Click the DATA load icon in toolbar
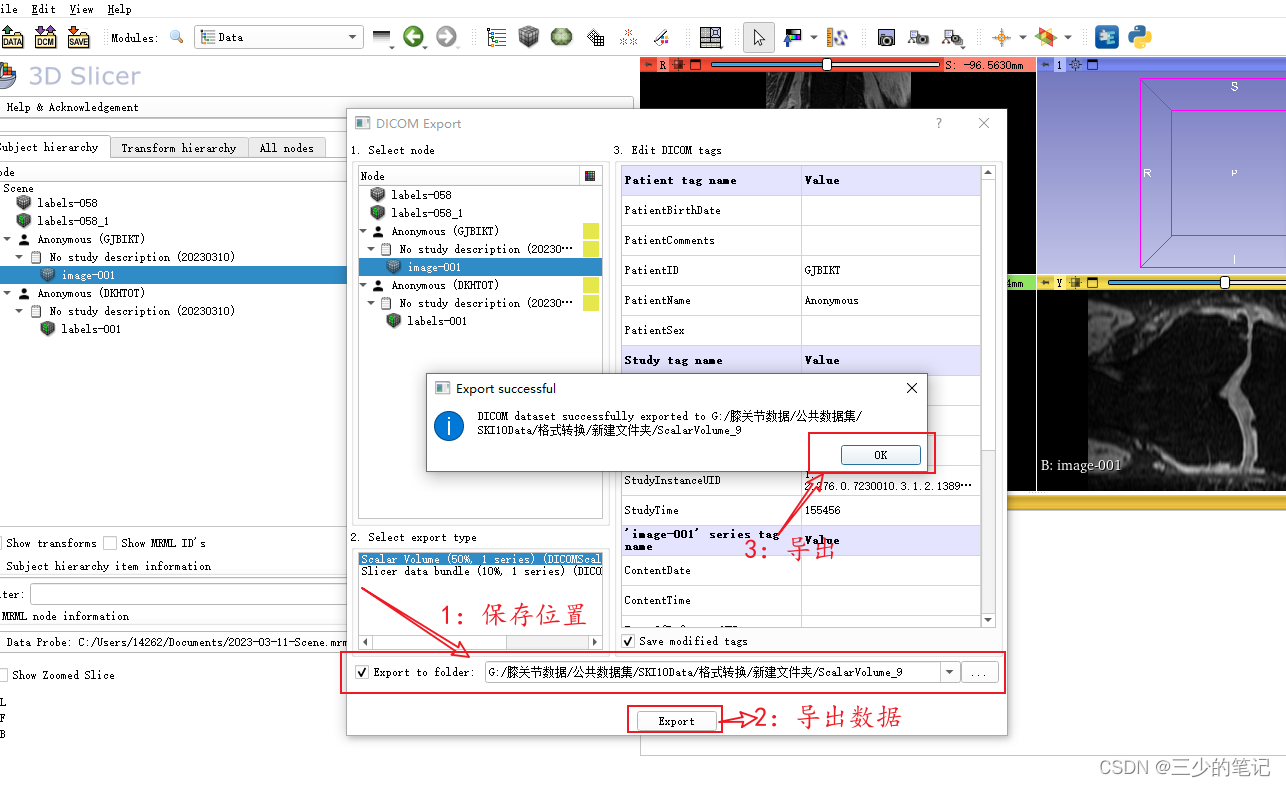Image resolution: width=1286 pixels, height=787 pixels. point(12,37)
